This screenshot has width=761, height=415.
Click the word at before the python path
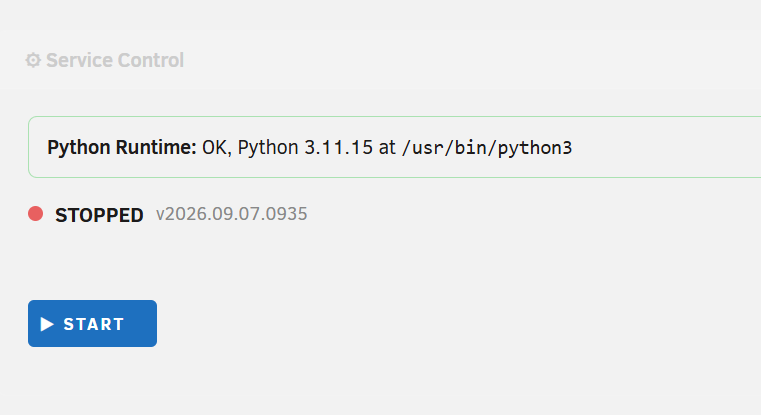[387, 148]
